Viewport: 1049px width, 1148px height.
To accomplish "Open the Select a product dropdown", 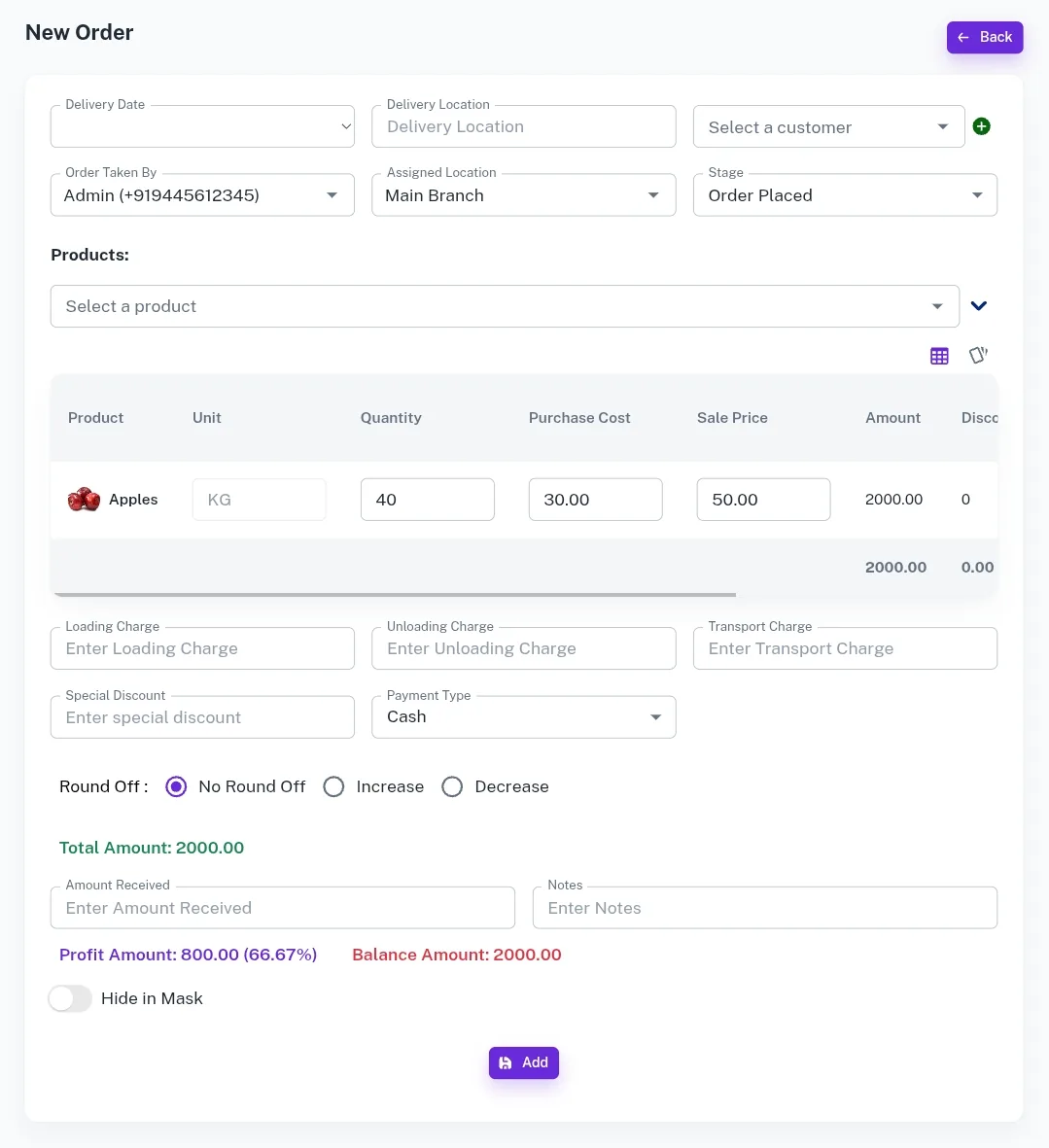I will [x=506, y=306].
